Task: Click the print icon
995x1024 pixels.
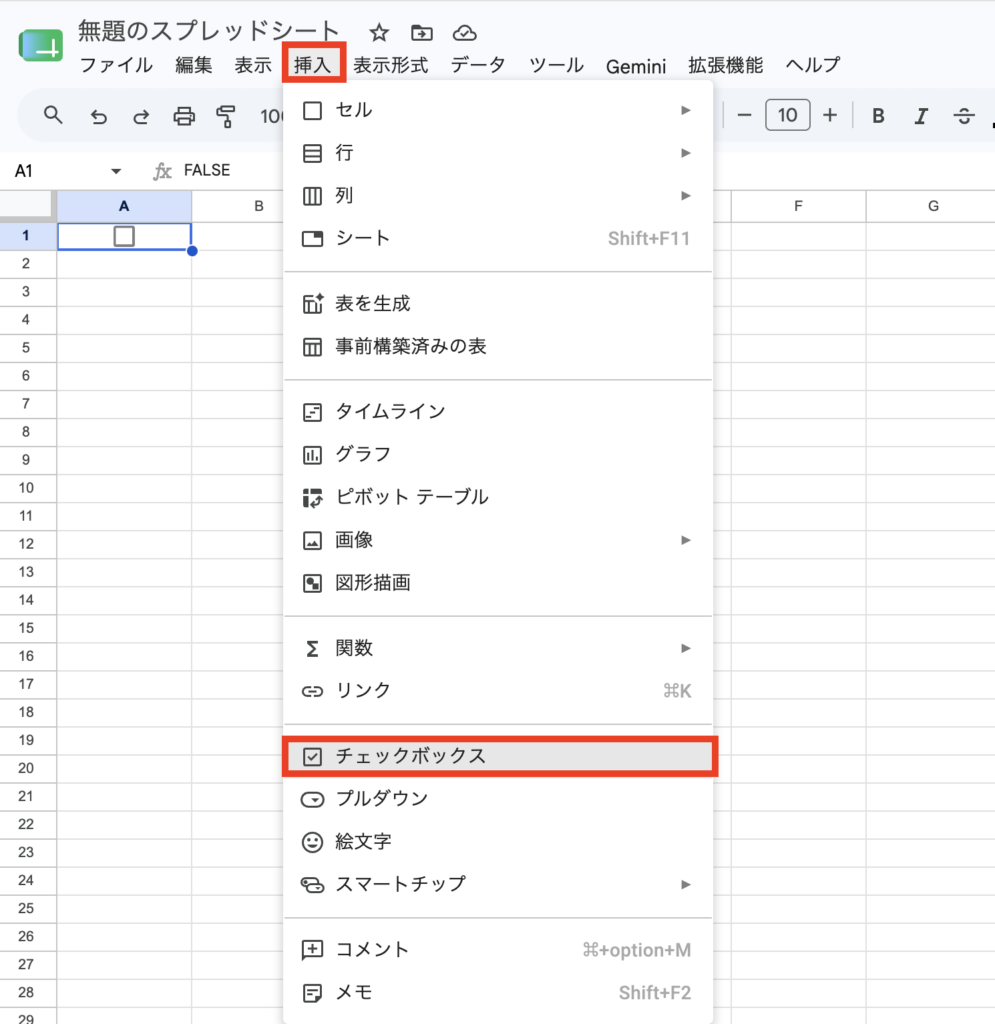Action: point(183,116)
